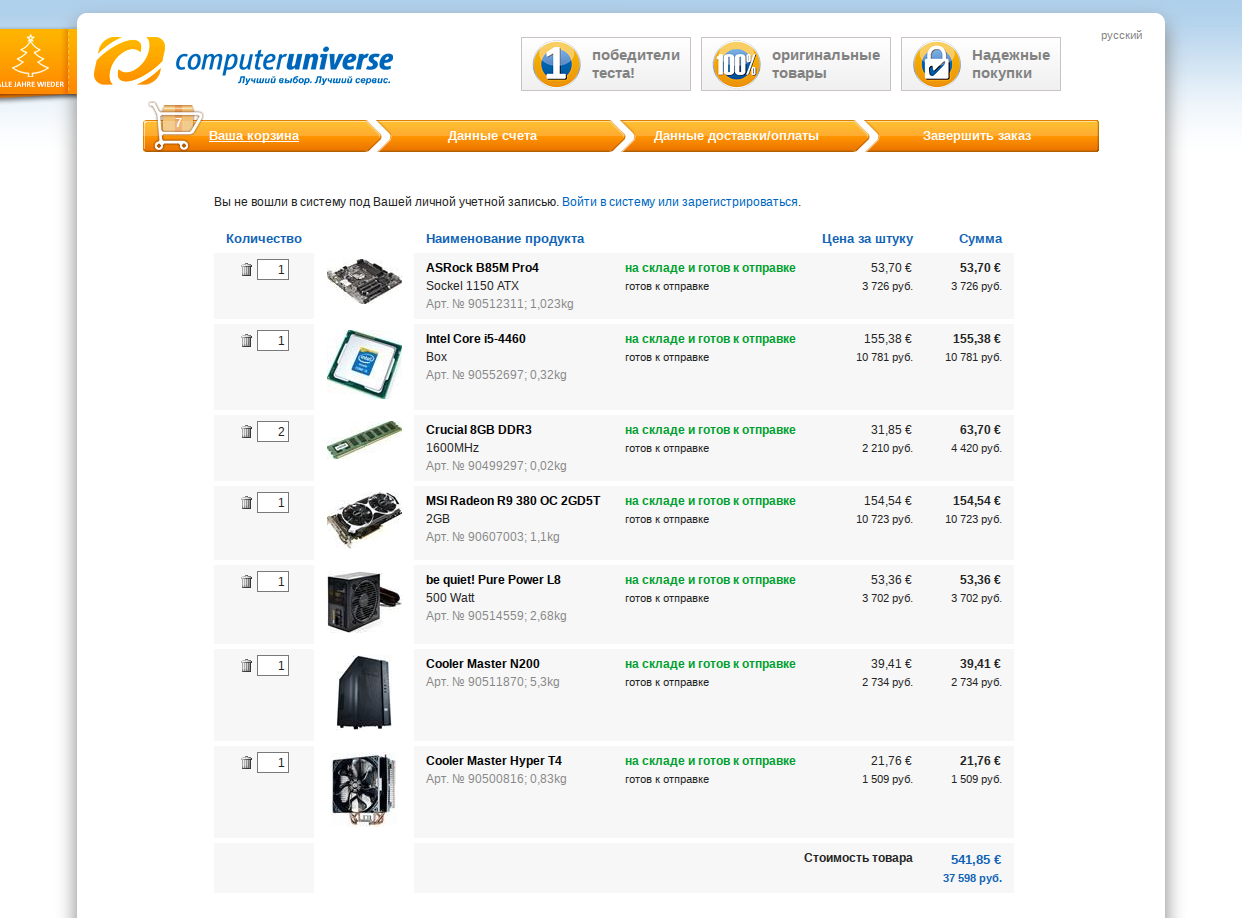Remove Intel Core i5-4460 via trash icon
Viewport: 1242px width, 918px height.
point(247,341)
